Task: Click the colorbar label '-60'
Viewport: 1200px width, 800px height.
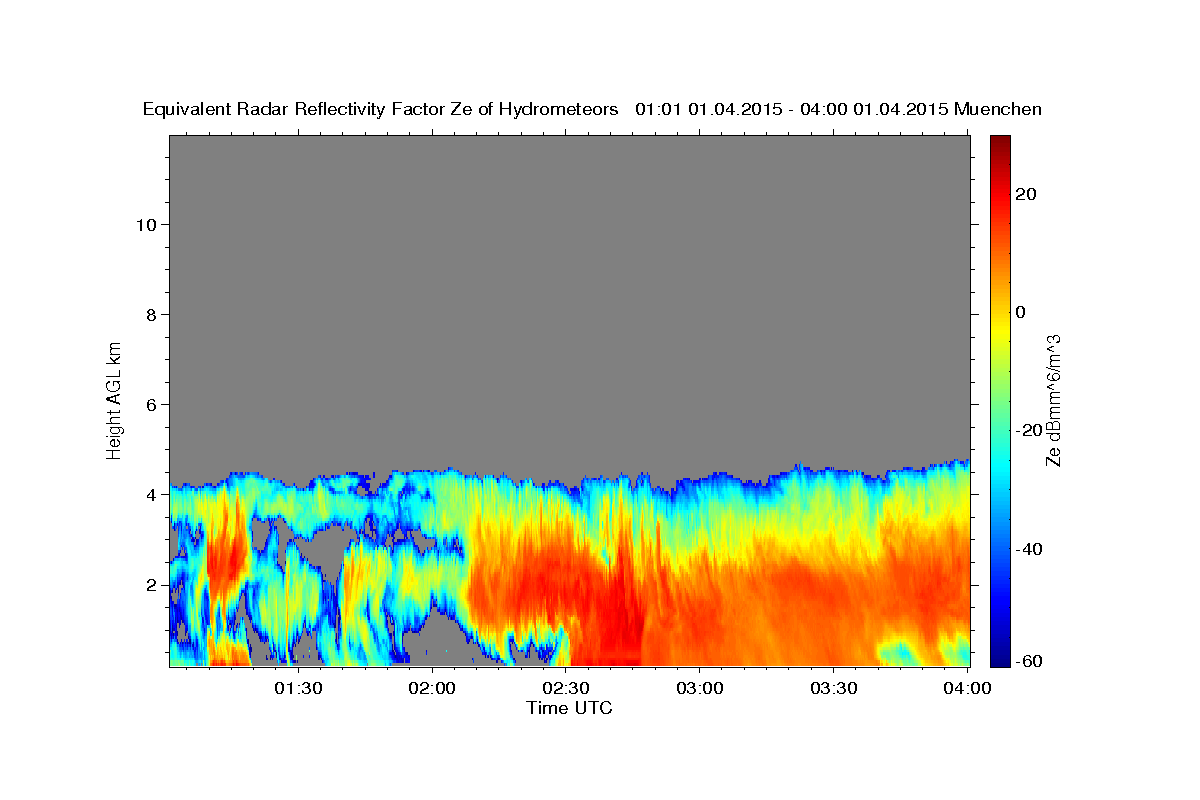Action: [x=1029, y=661]
